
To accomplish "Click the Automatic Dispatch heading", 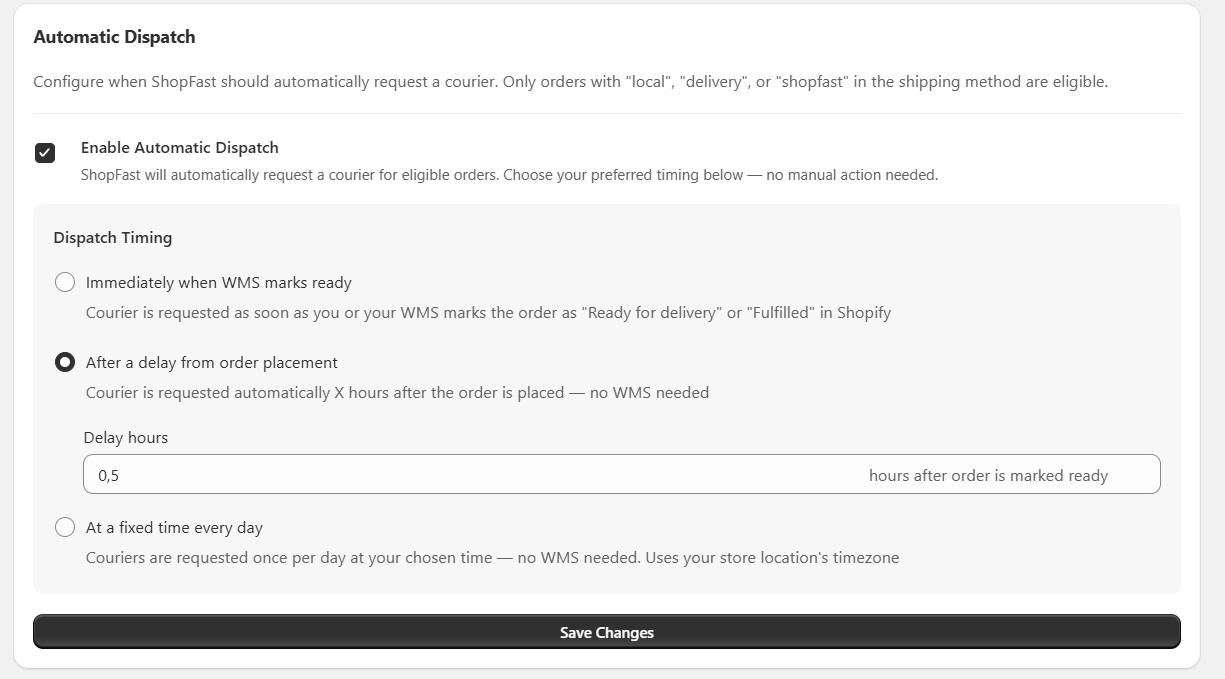I will coord(114,36).
